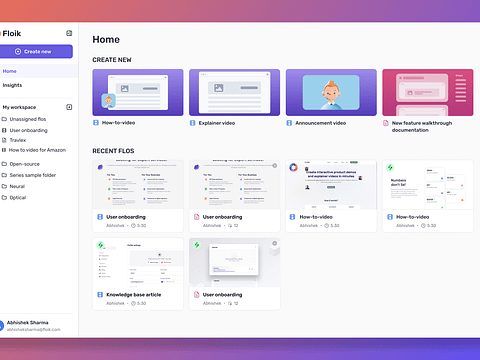480x360 pixels.
Task: Start an Announcement video
Action: (331, 93)
